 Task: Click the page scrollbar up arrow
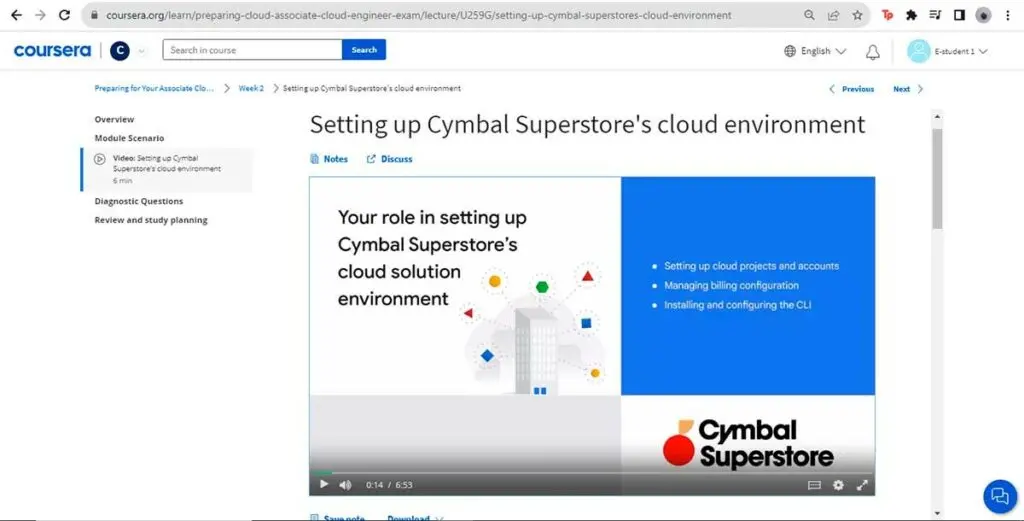coord(938,117)
